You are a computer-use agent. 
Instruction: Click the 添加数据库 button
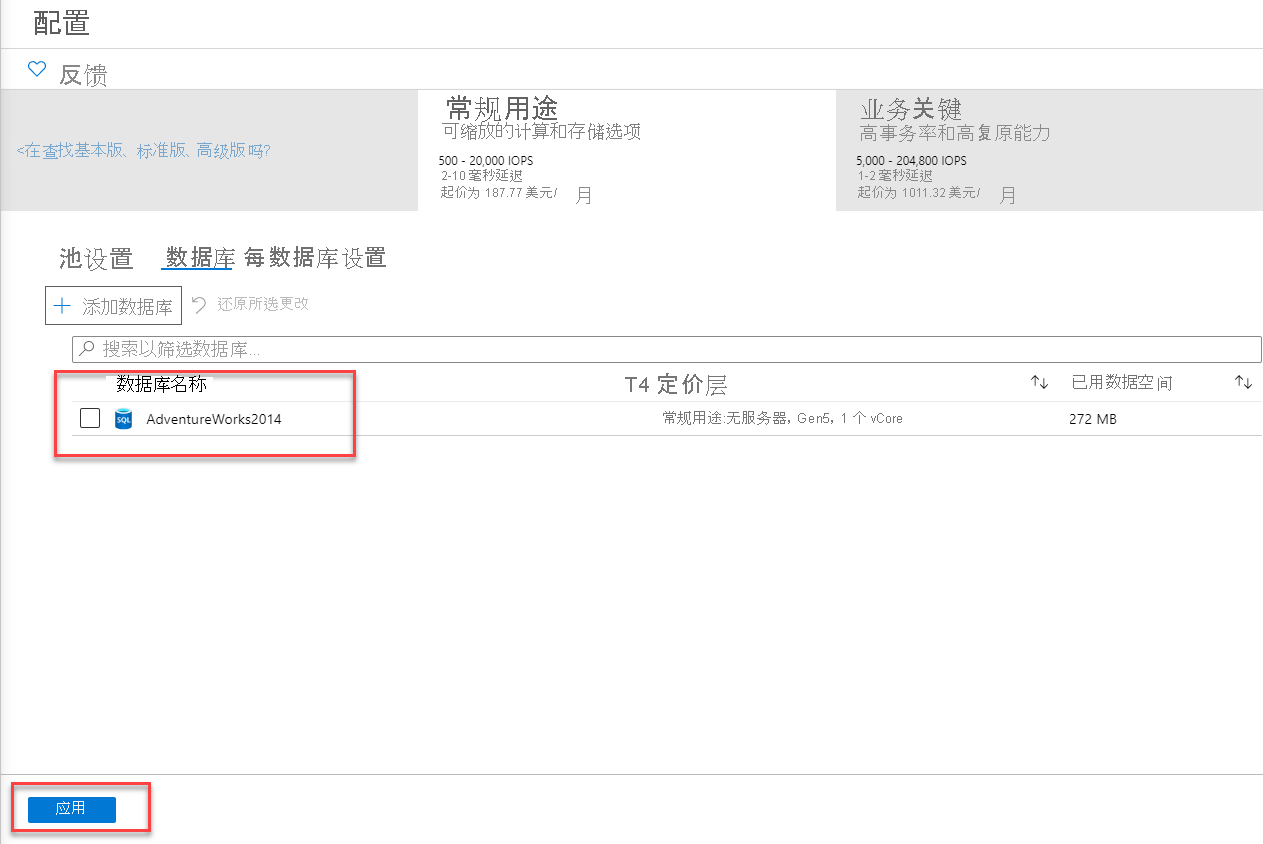pyautogui.click(x=113, y=306)
